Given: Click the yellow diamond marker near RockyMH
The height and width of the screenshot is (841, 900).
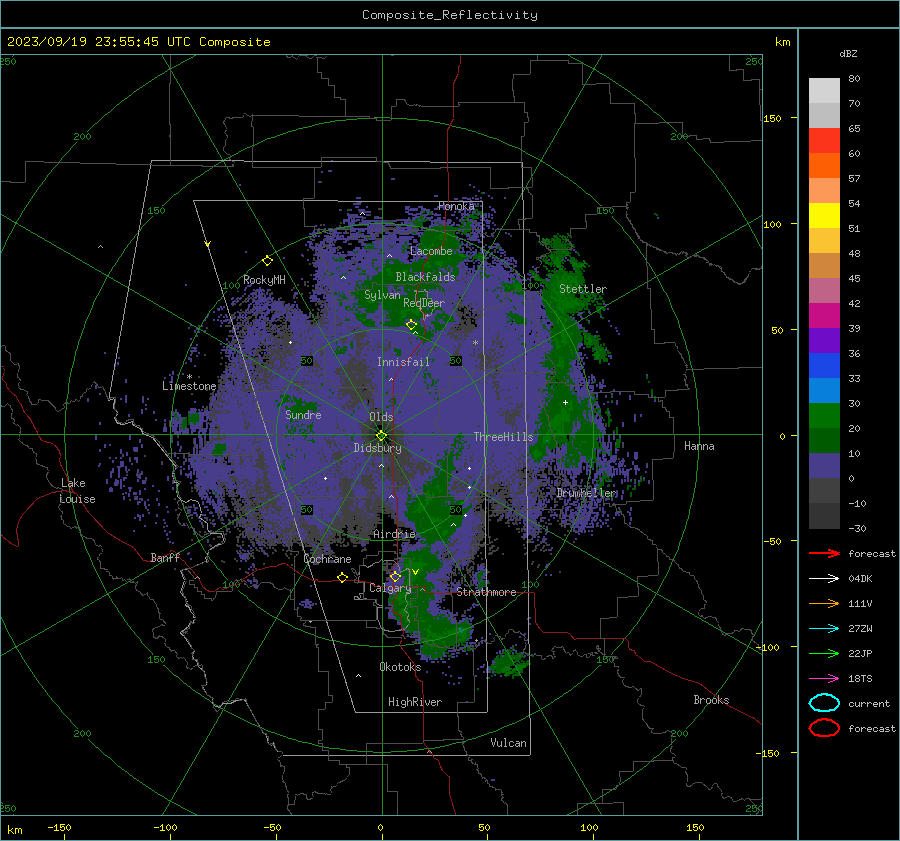Looking at the screenshot, I should tap(267, 261).
